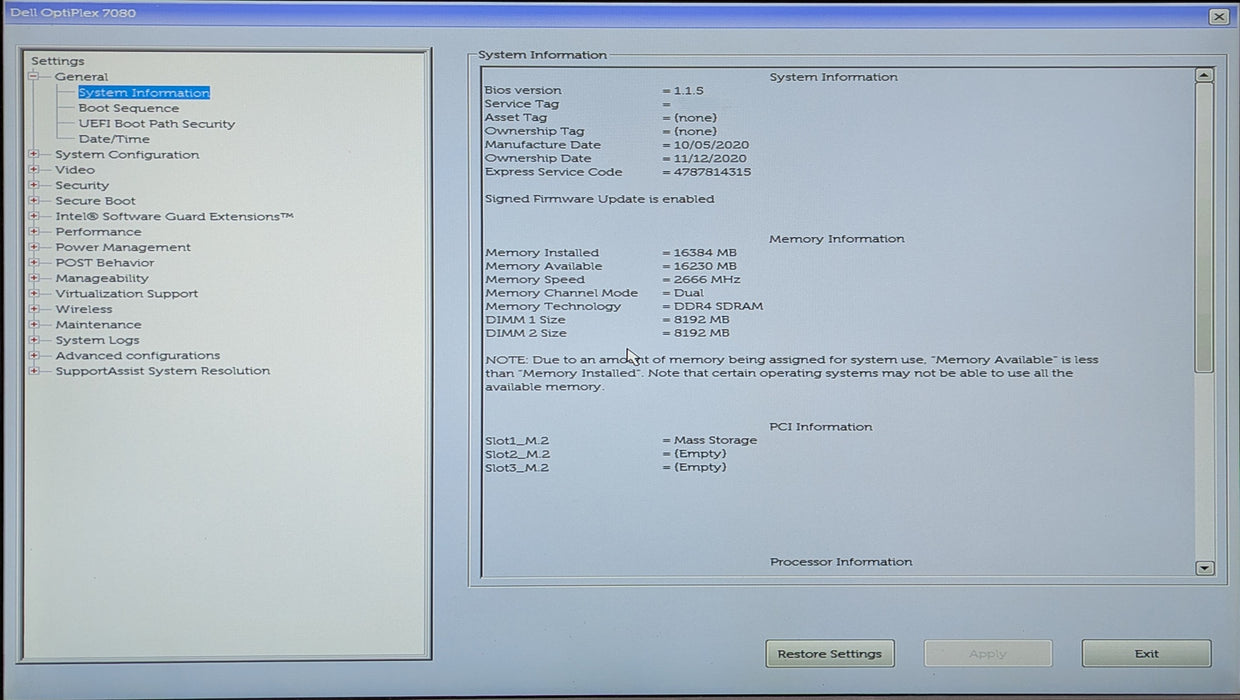Open Date/Time settings

(114, 139)
